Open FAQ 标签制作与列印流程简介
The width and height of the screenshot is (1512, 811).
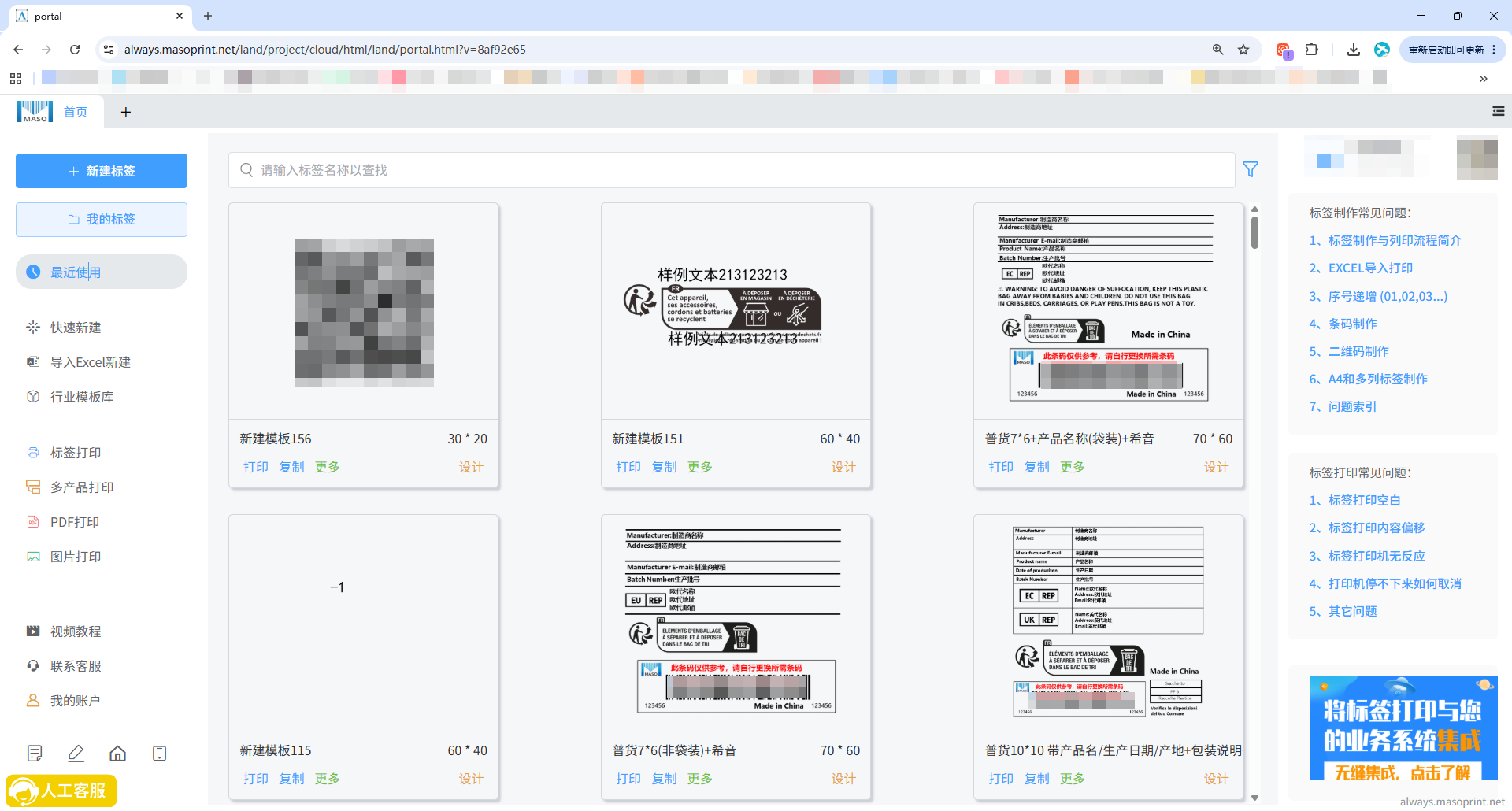pos(1385,240)
